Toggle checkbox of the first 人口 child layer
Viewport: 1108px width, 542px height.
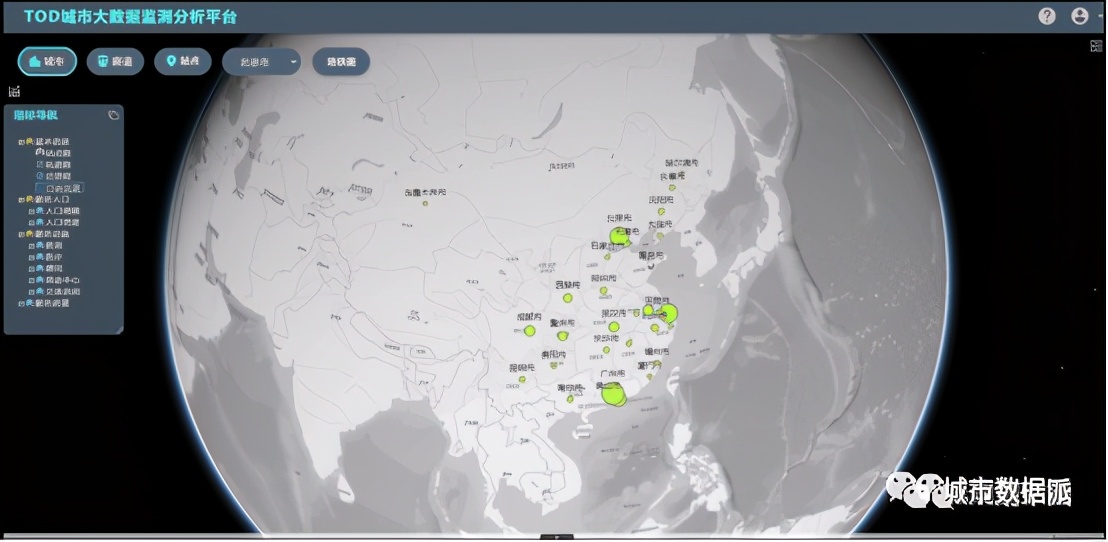tap(31, 211)
